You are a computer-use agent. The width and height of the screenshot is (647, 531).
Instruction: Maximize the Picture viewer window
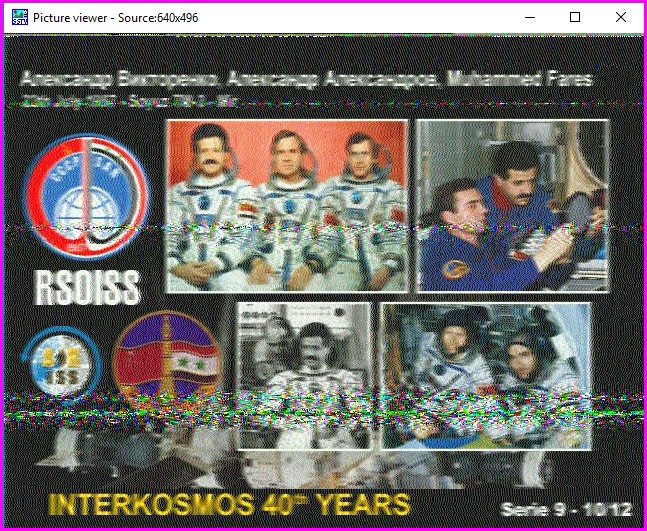pos(575,17)
